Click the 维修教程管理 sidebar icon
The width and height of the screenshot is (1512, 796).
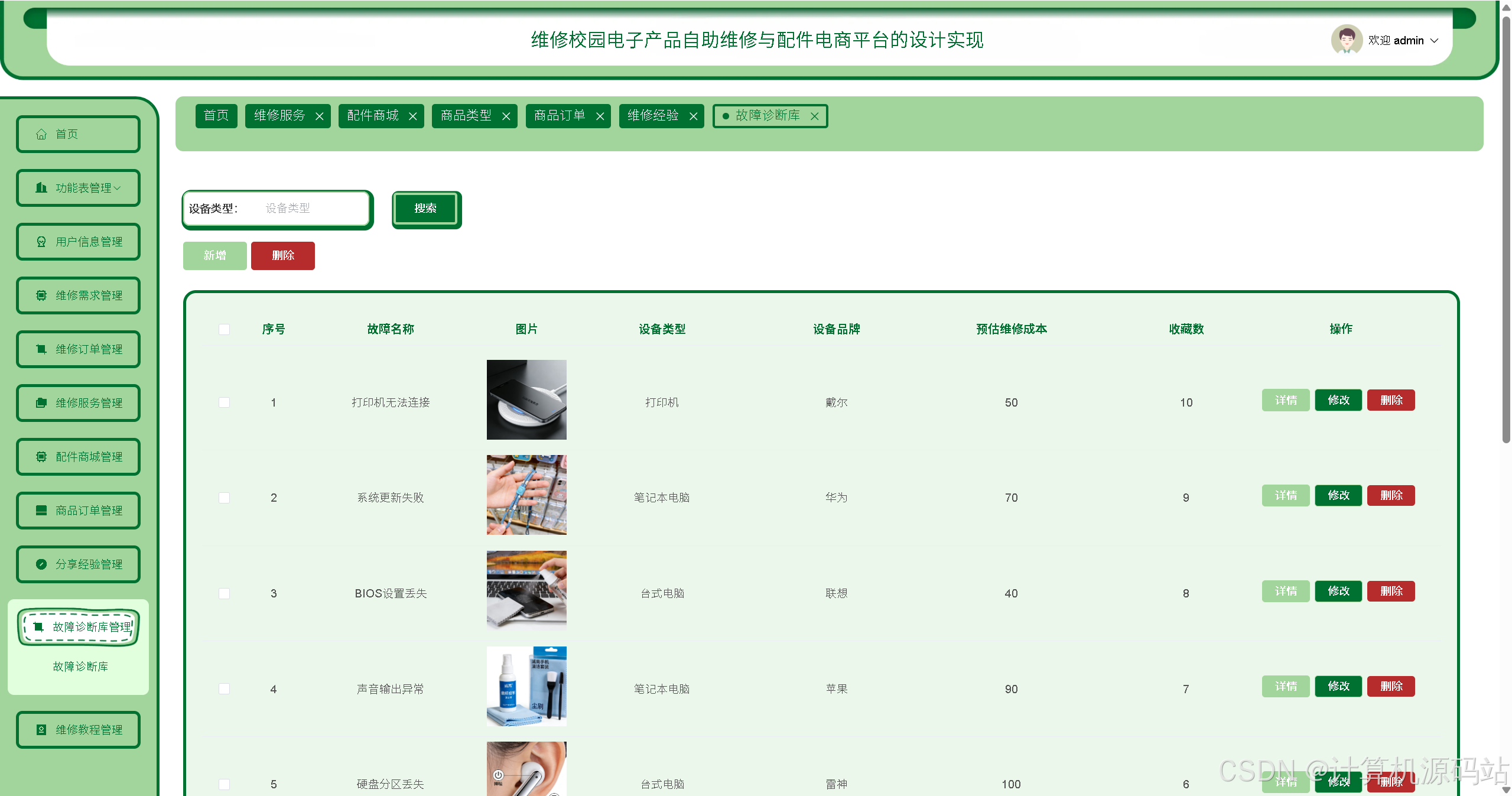click(x=41, y=730)
